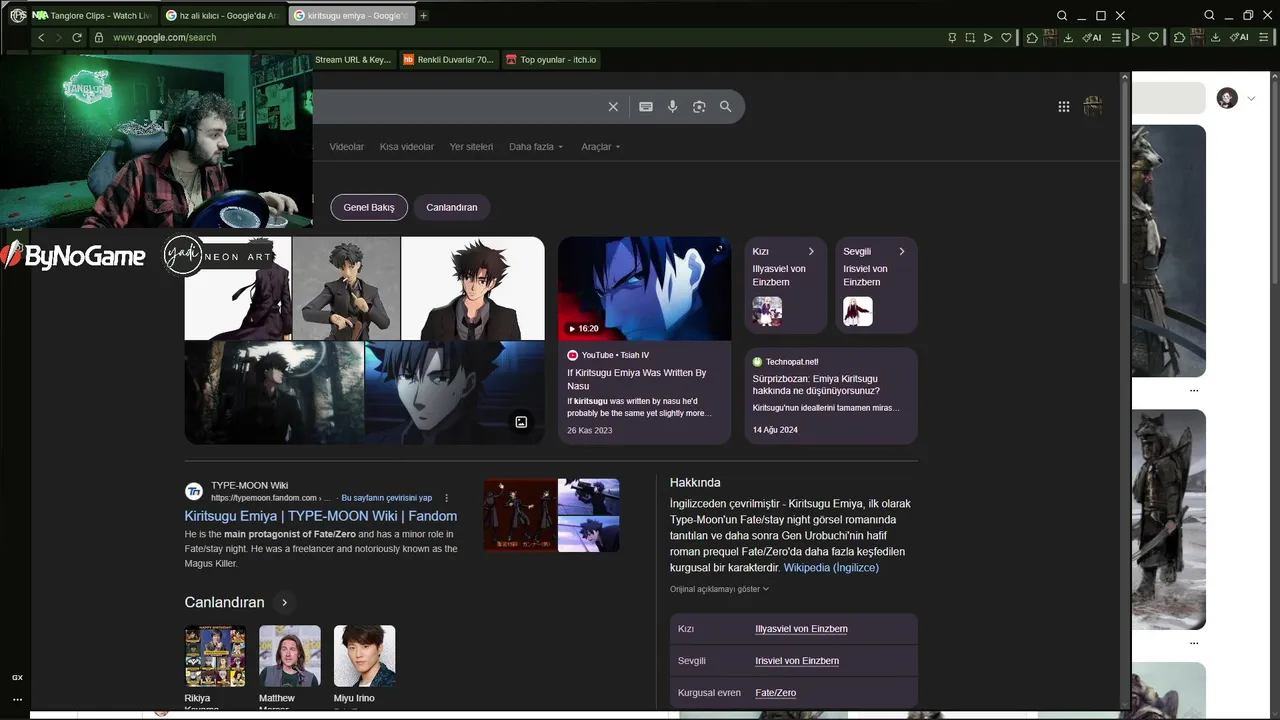Expand the Kızı card chevron
This screenshot has width=1280, height=720.
pos(811,251)
